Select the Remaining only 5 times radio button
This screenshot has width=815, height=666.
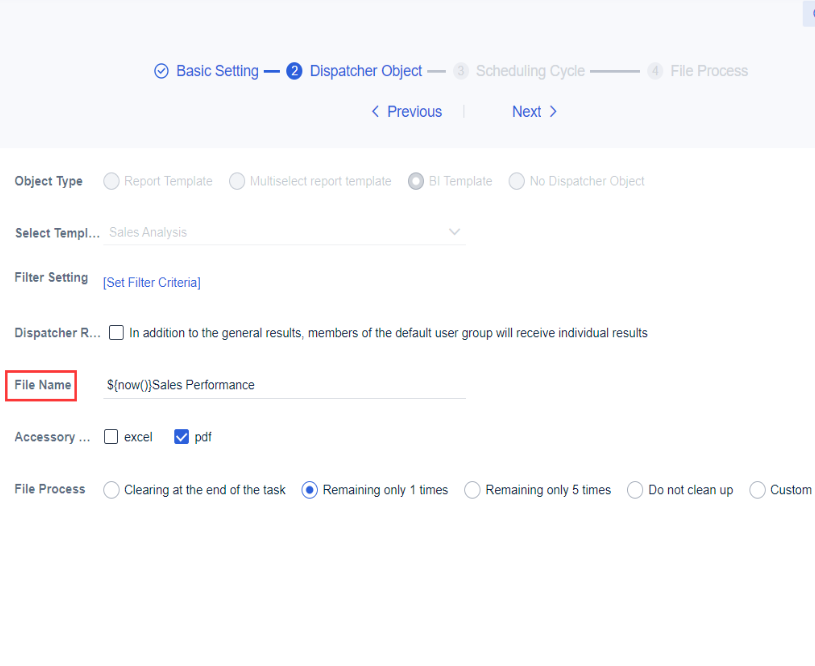click(471, 489)
